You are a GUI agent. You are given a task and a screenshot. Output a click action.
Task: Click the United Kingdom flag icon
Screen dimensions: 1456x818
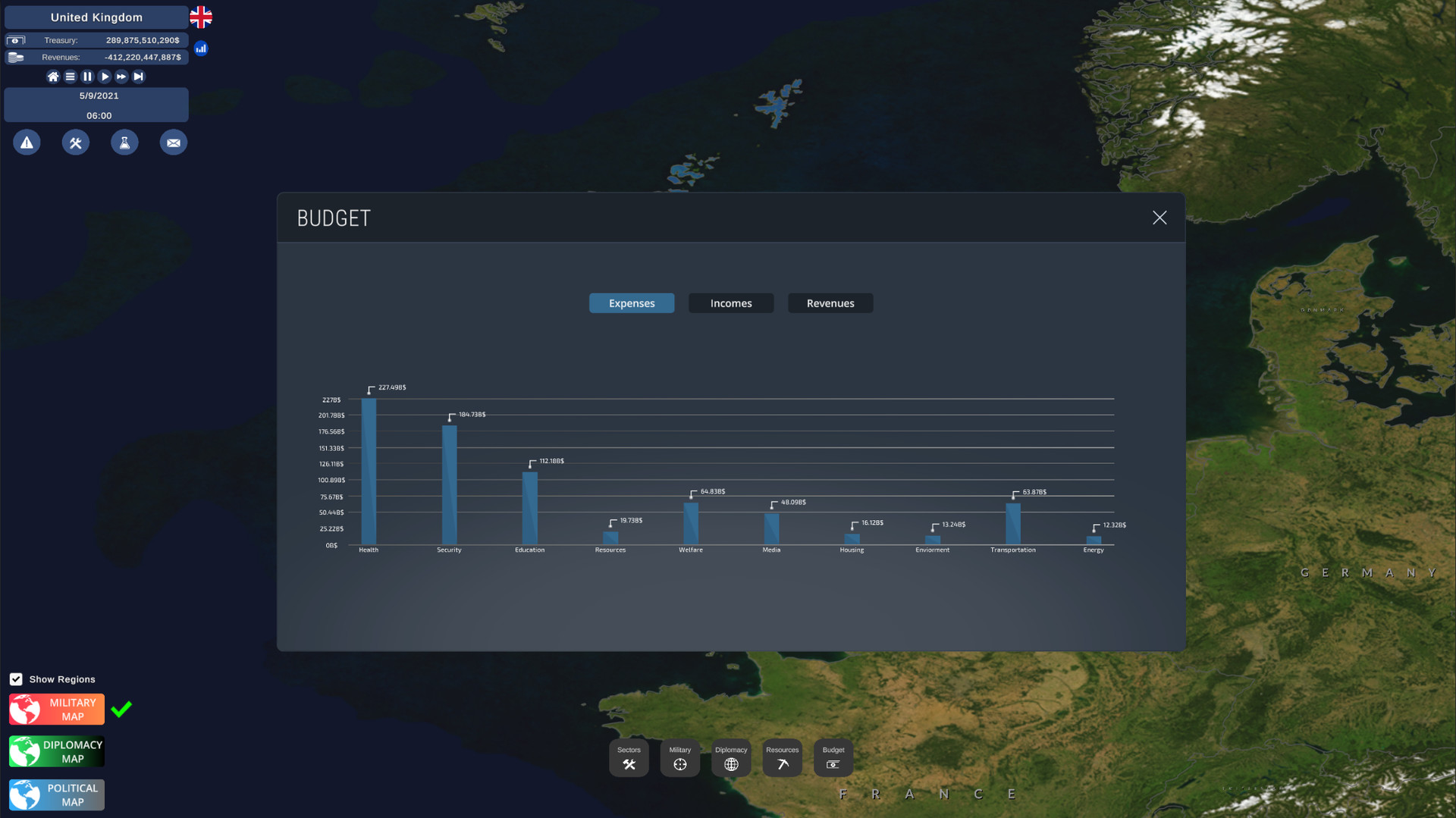coord(201,17)
